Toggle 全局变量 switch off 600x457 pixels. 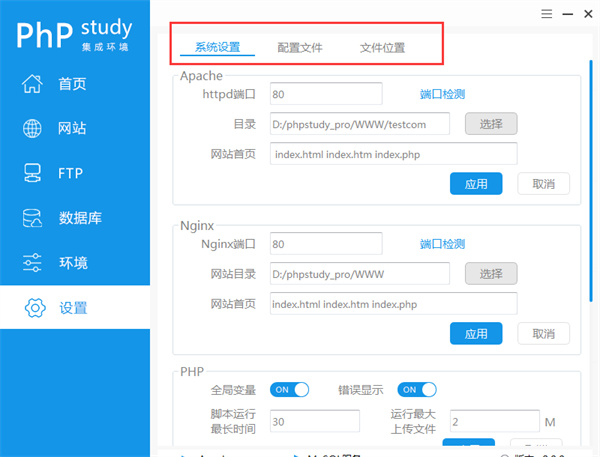pos(289,390)
